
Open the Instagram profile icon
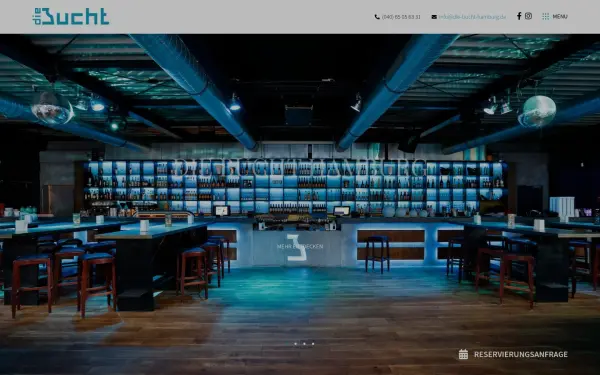pos(528,16)
